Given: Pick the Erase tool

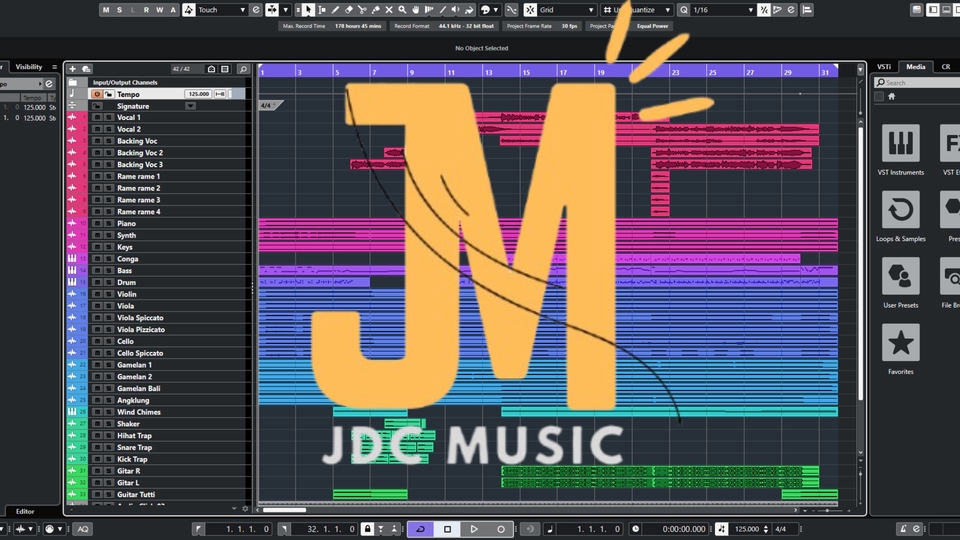Looking at the screenshot, I should click(348, 10).
